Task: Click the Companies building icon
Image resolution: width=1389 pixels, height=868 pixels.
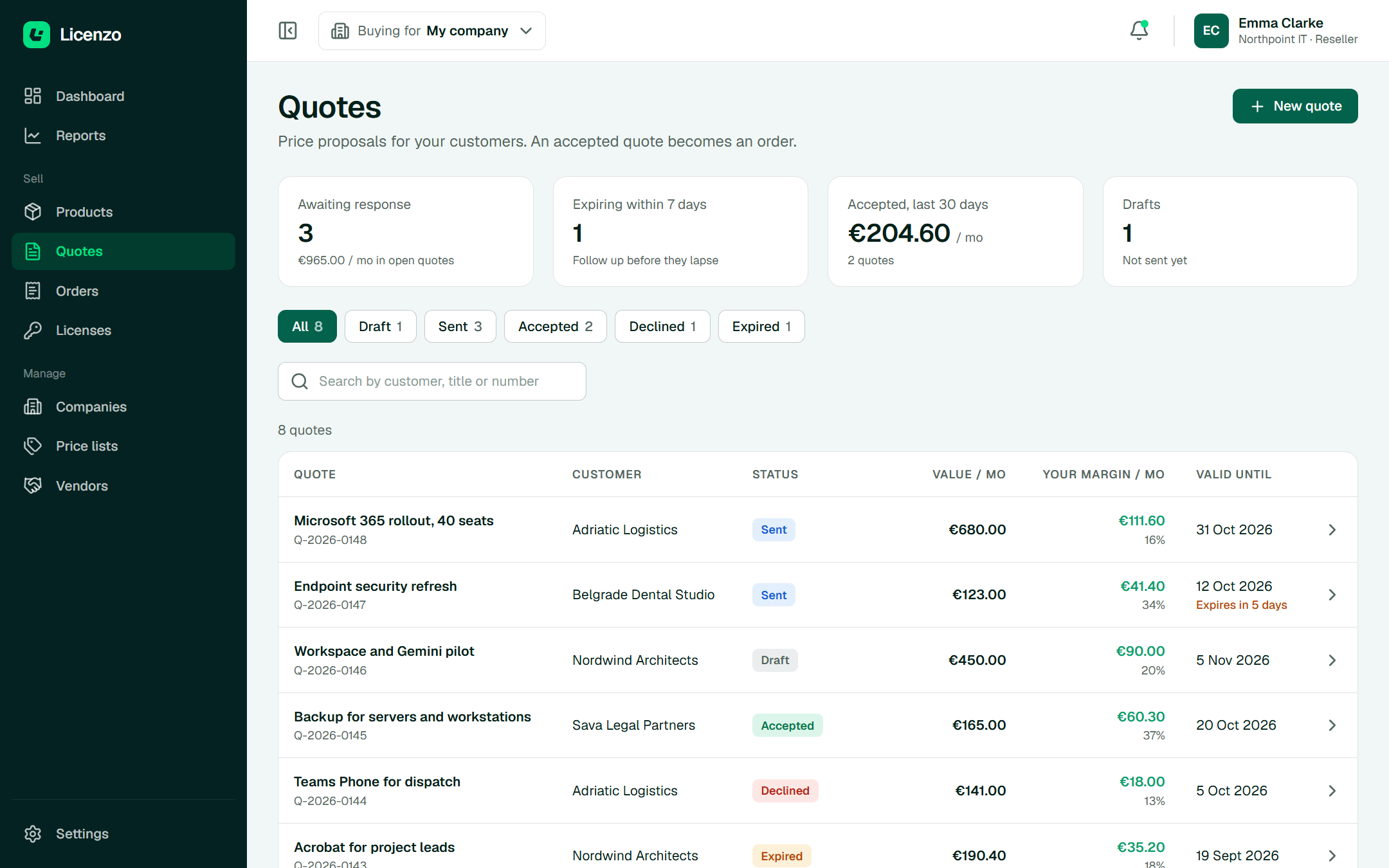Action: point(33,407)
